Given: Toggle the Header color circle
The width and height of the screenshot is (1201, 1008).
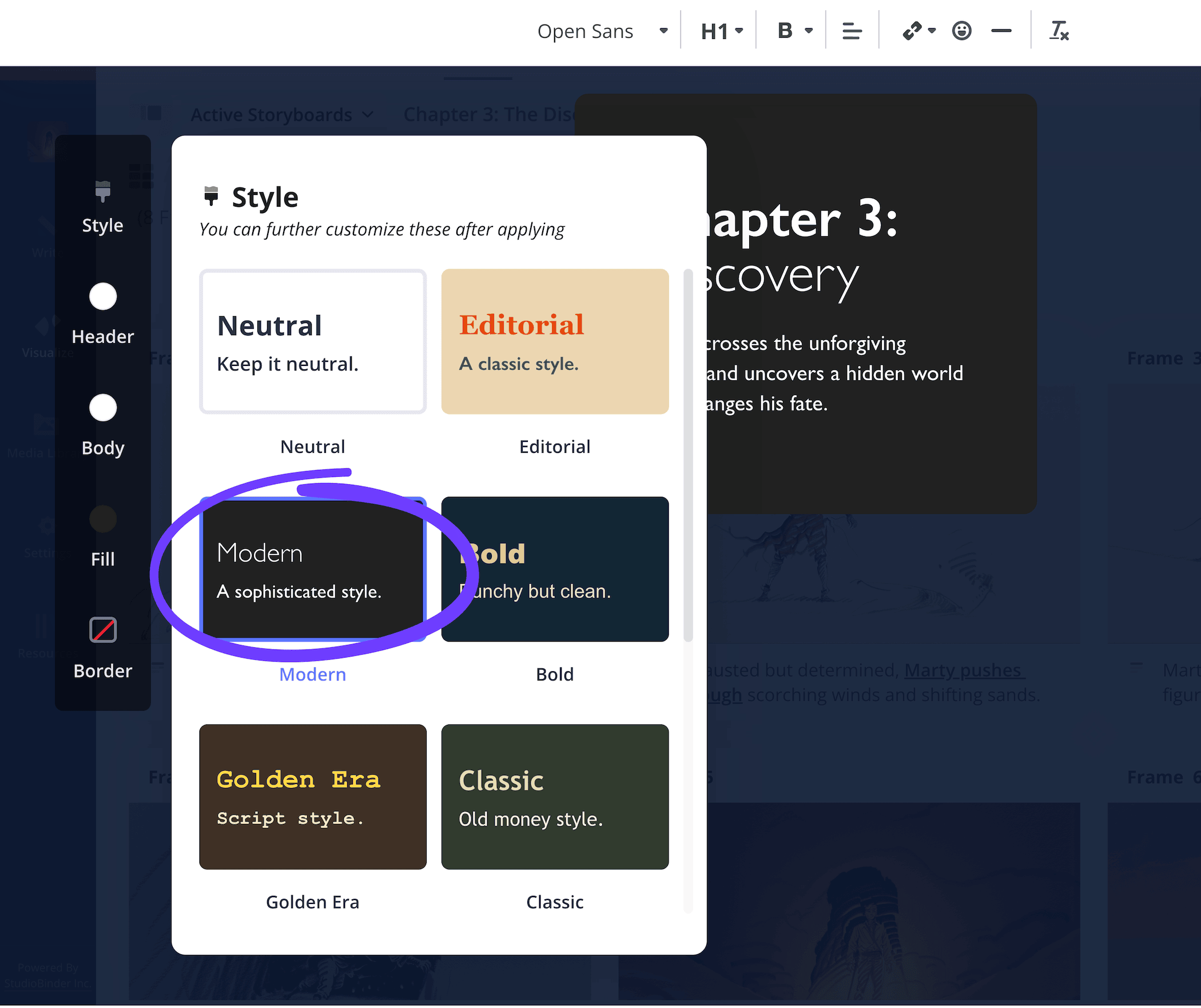Looking at the screenshot, I should pos(102,297).
